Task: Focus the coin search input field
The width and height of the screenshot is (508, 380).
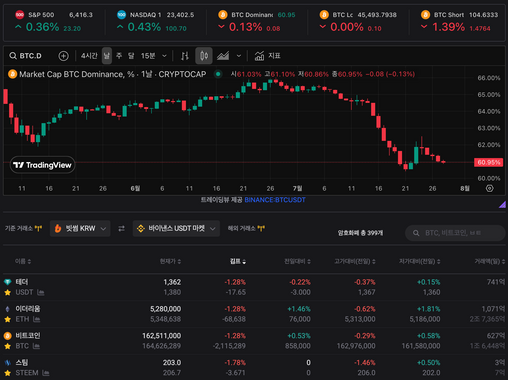Action: (x=455, y=233)
